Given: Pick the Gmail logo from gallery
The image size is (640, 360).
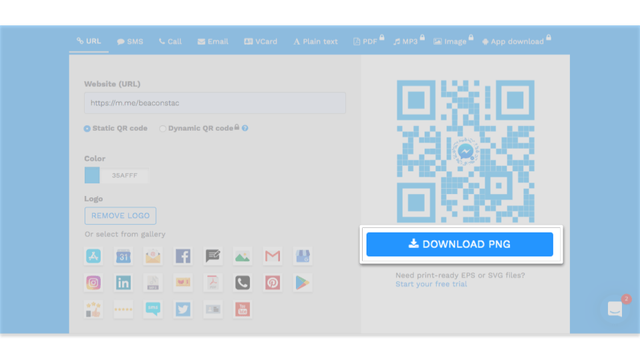Looking at the screenshot, I should (x=272, y=256).
